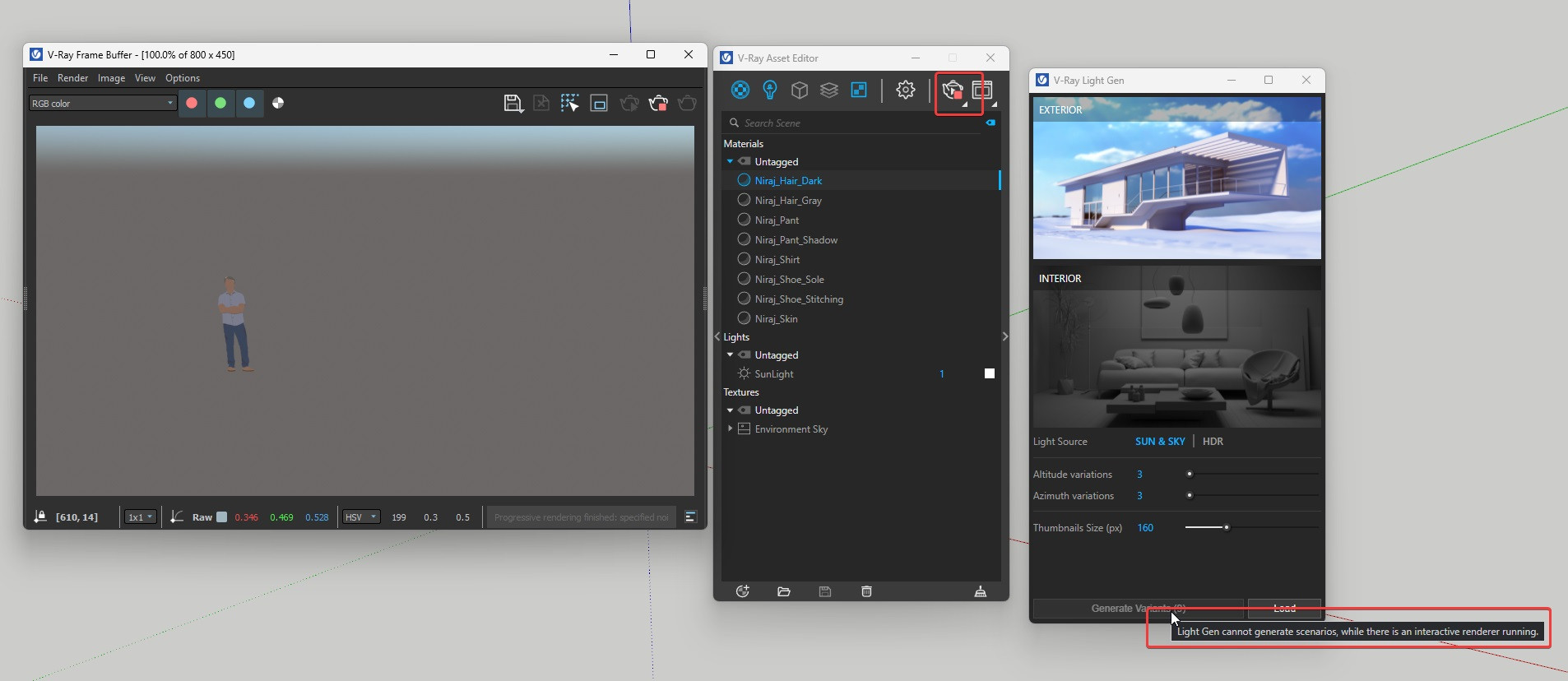Collapse the Asset Editor left panel arrow
Viewport: 1568px width, 681px height.
(x=717, y=336)
